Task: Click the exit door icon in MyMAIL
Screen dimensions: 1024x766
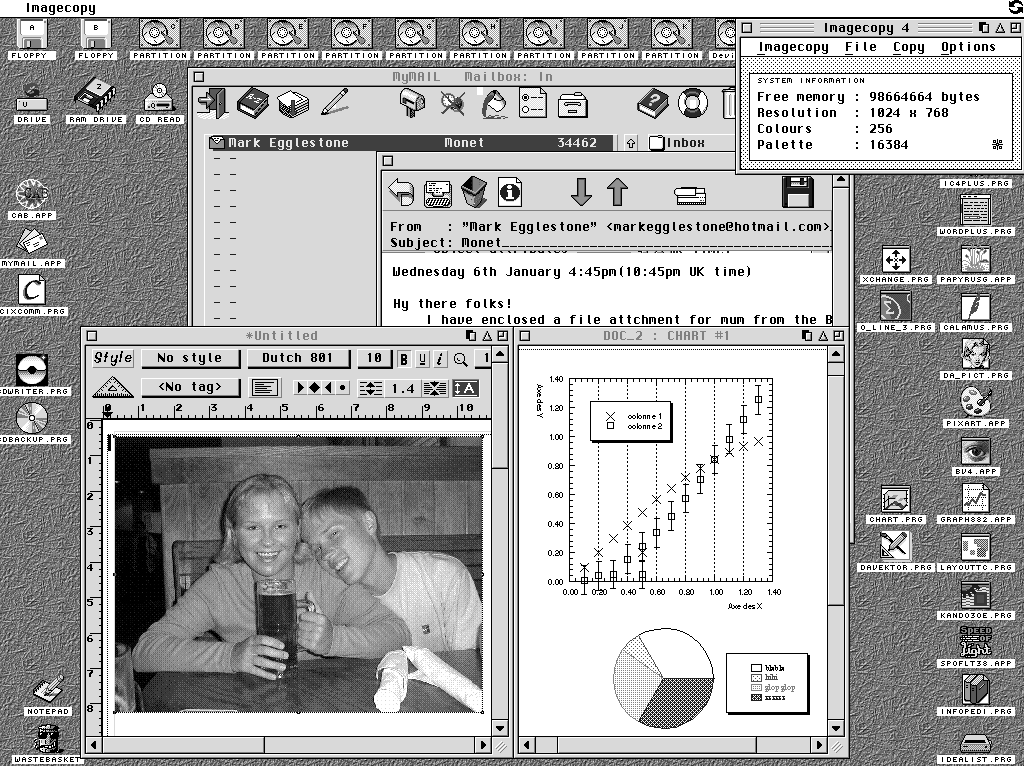Action: coord(212,104)
